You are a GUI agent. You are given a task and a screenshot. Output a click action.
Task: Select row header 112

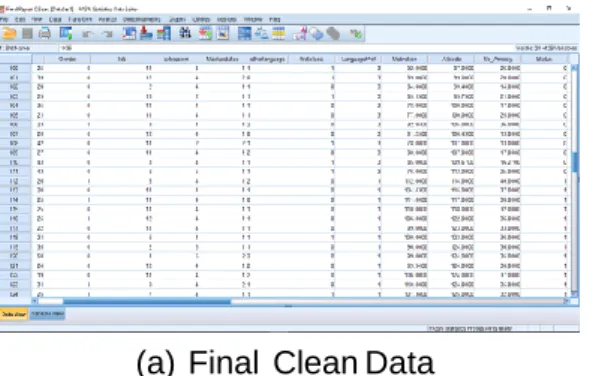pos(15,181)
